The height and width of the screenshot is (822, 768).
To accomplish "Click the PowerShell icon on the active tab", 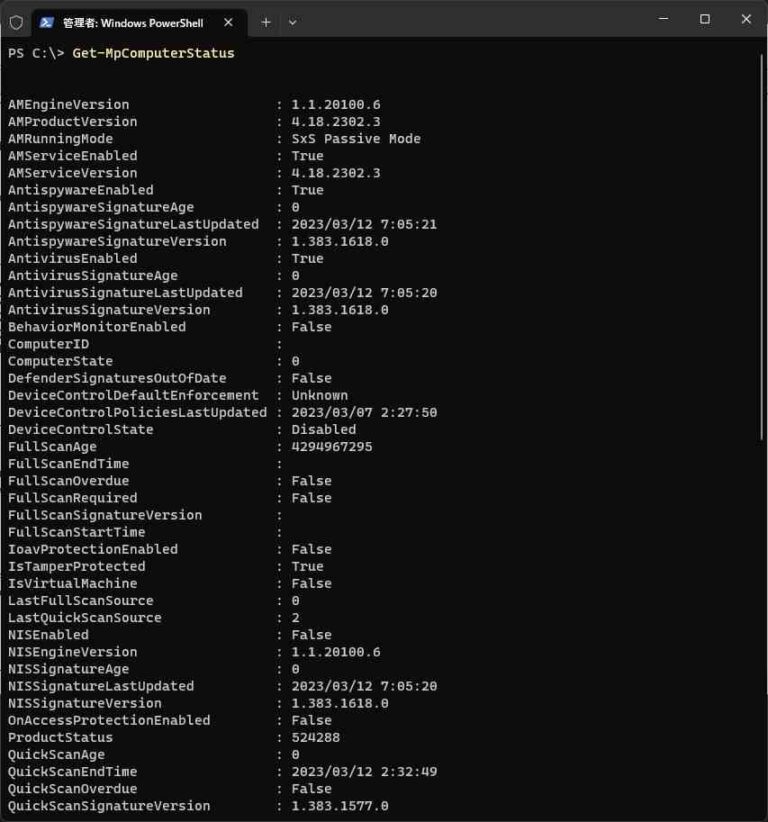I will 48,21.
